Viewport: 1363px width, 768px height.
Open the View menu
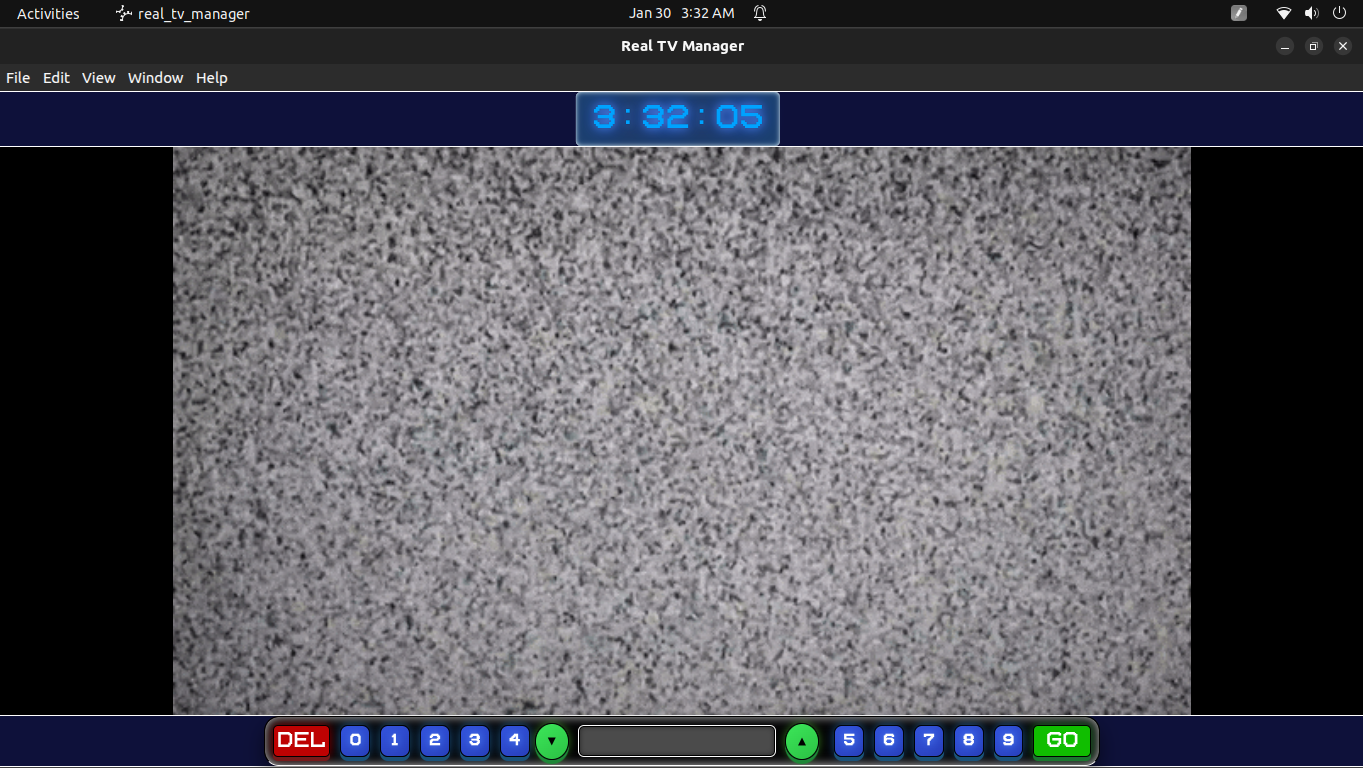click(98, 78)
